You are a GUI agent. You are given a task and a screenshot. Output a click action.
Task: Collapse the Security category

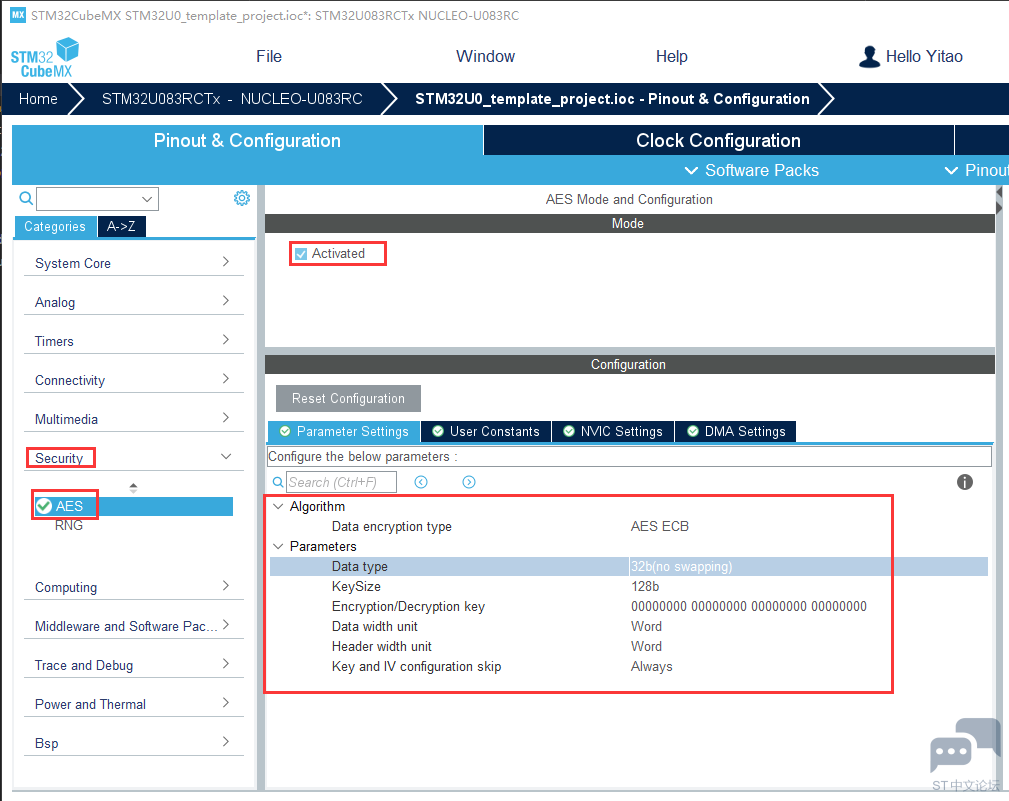coord(226,457)
